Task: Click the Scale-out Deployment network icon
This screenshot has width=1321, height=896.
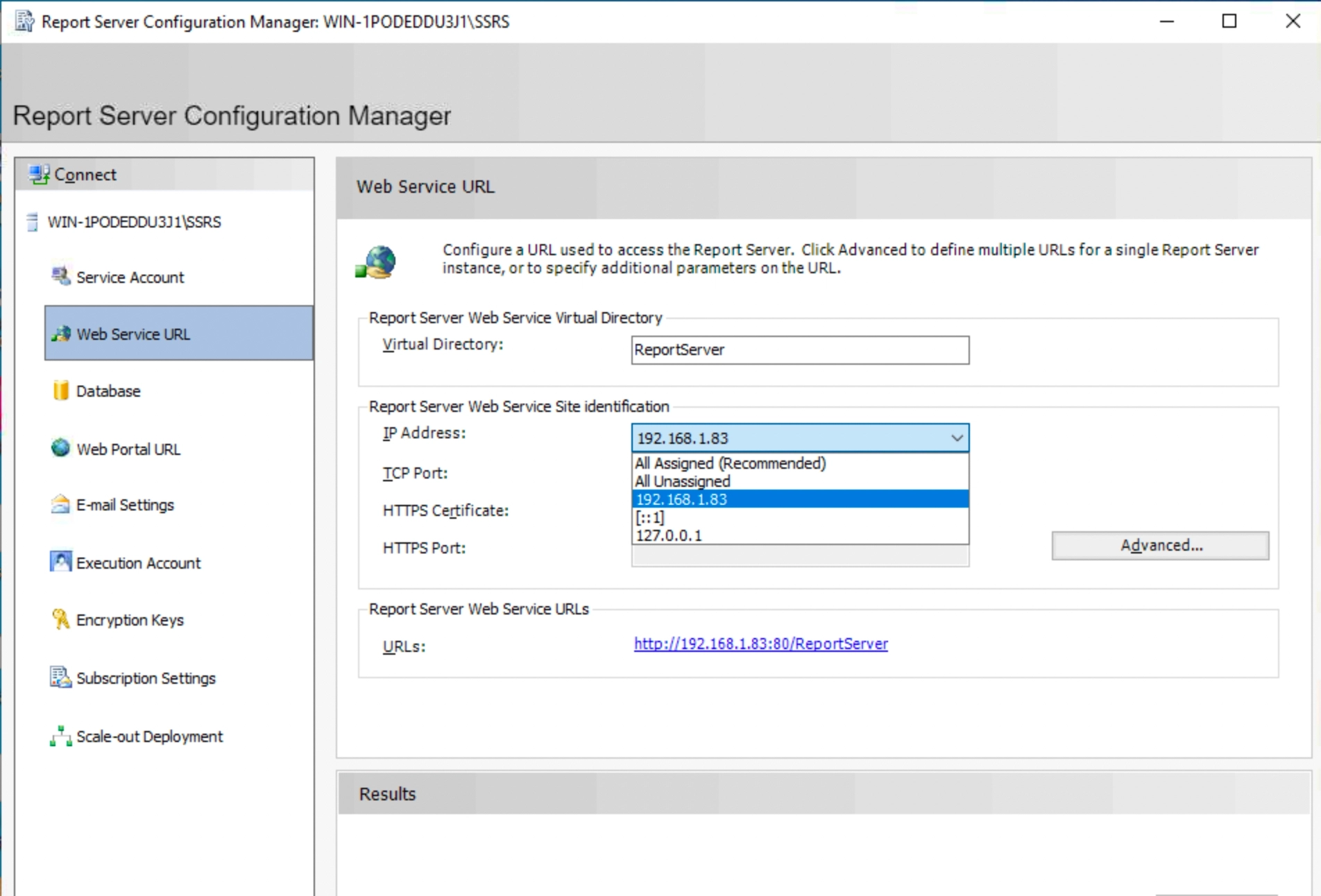Action: point(60,736)
